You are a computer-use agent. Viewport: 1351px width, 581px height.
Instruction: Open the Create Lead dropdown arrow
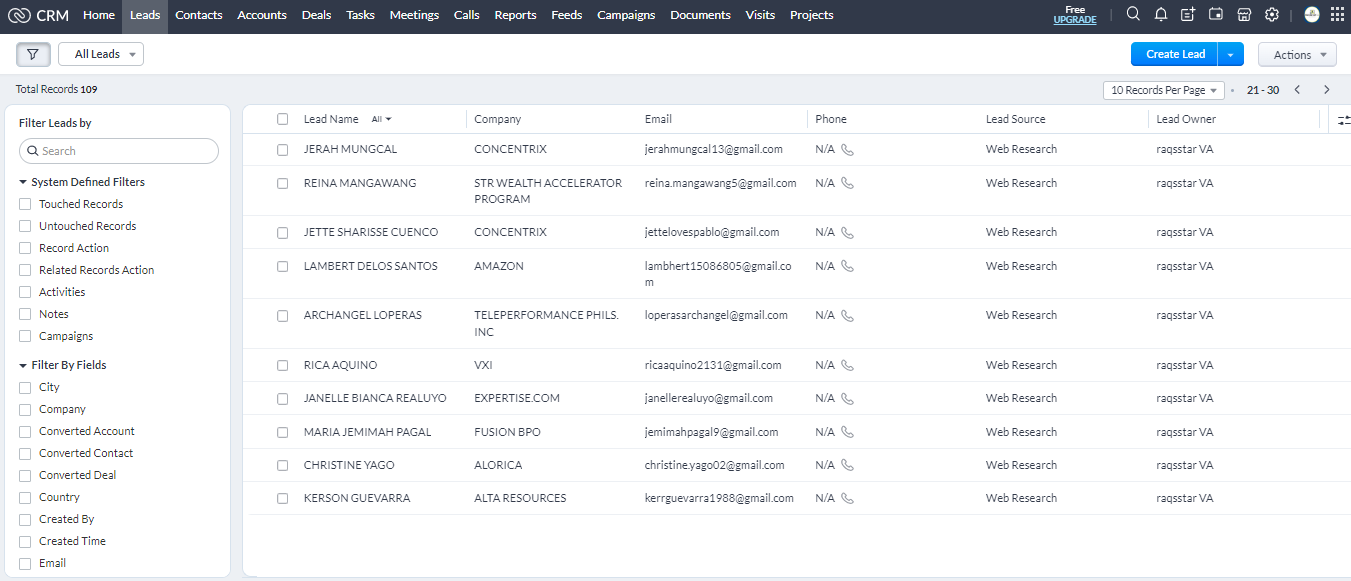pos(1230,54)
